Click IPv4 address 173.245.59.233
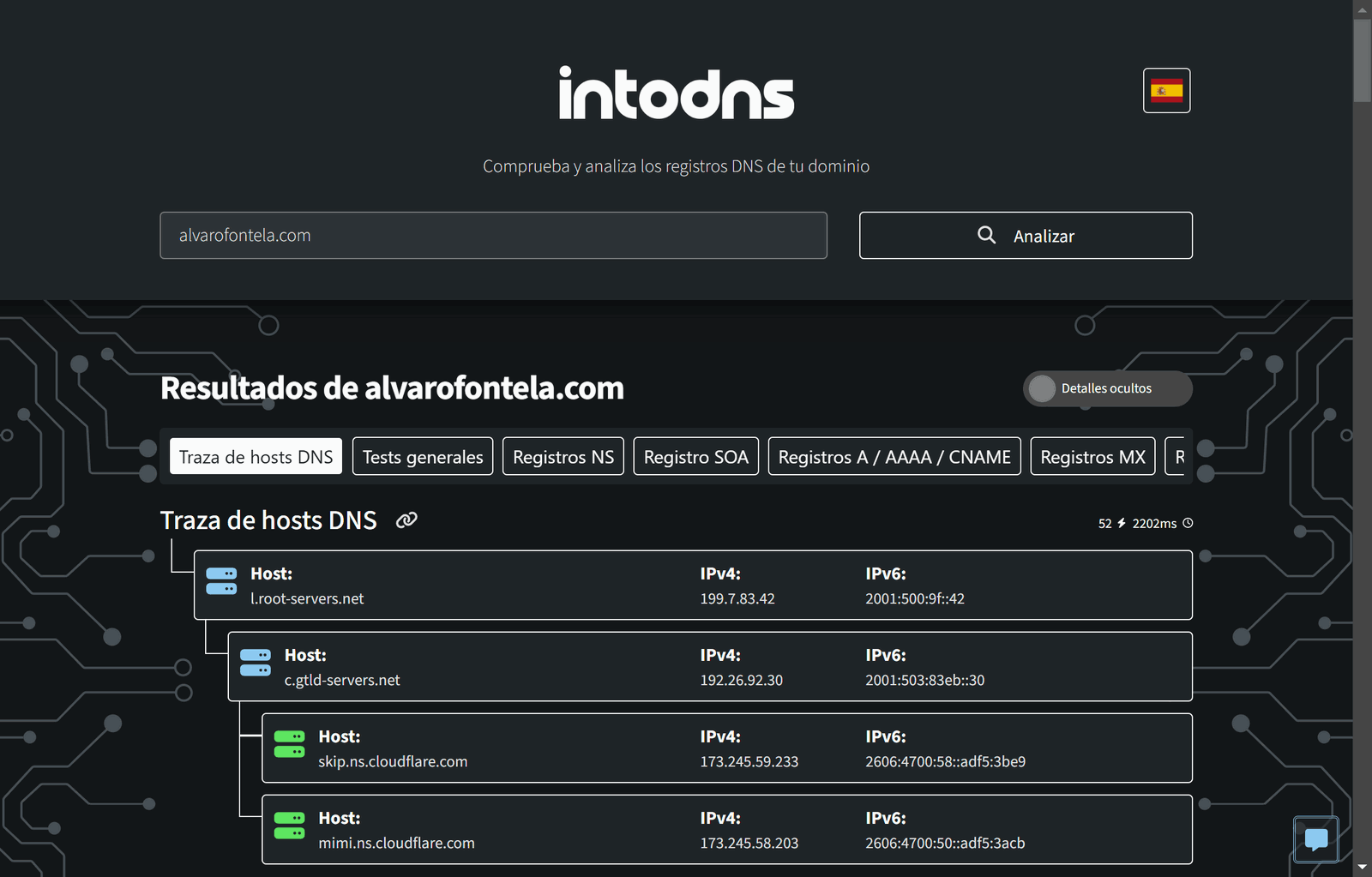 click(x=749, y=761)
